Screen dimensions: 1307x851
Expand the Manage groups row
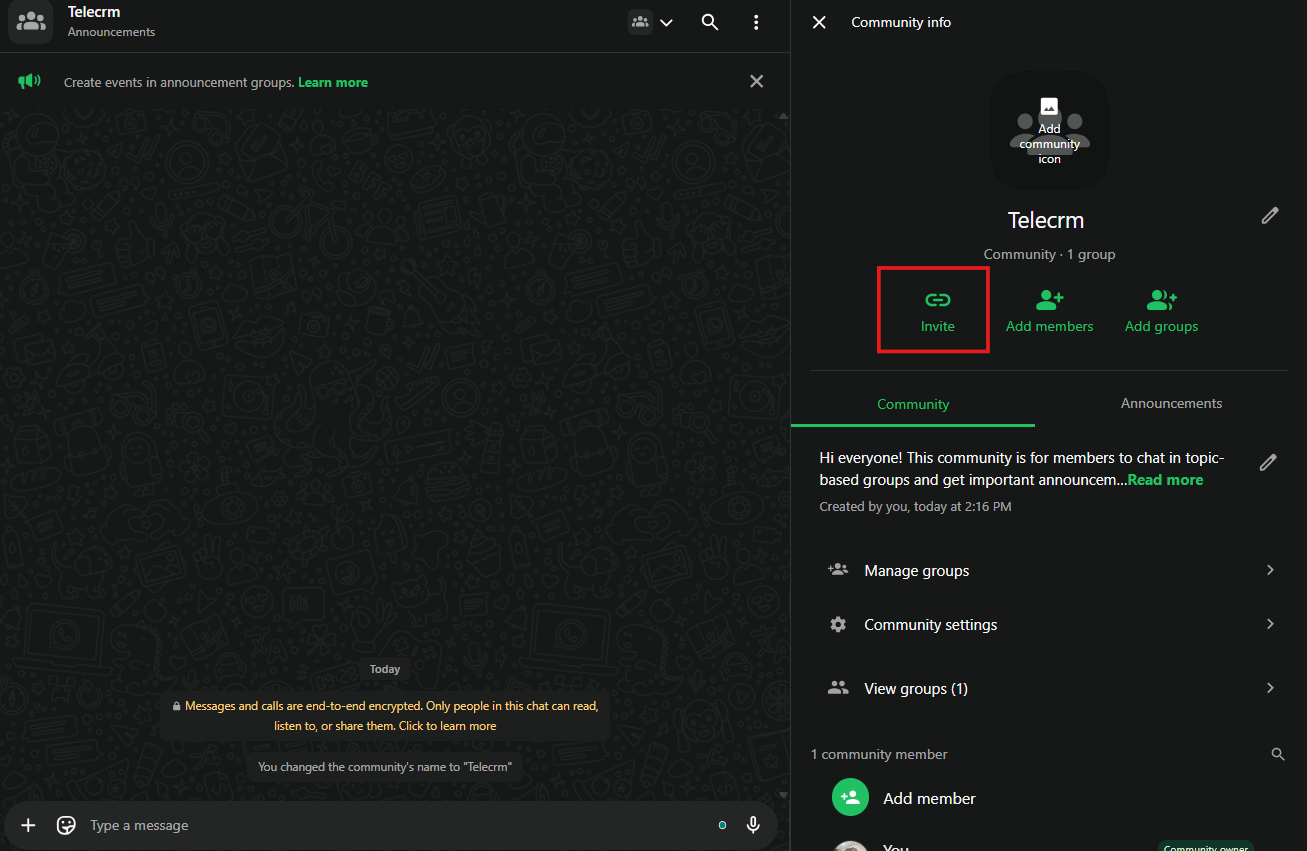1049,570
